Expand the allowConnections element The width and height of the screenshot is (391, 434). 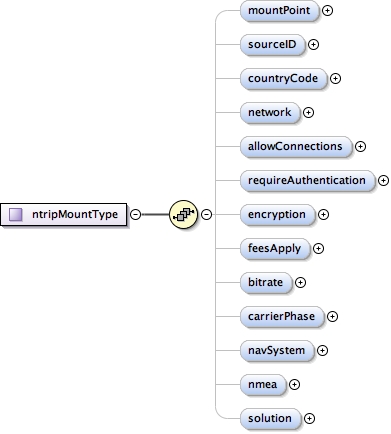[x=360, y=146]
